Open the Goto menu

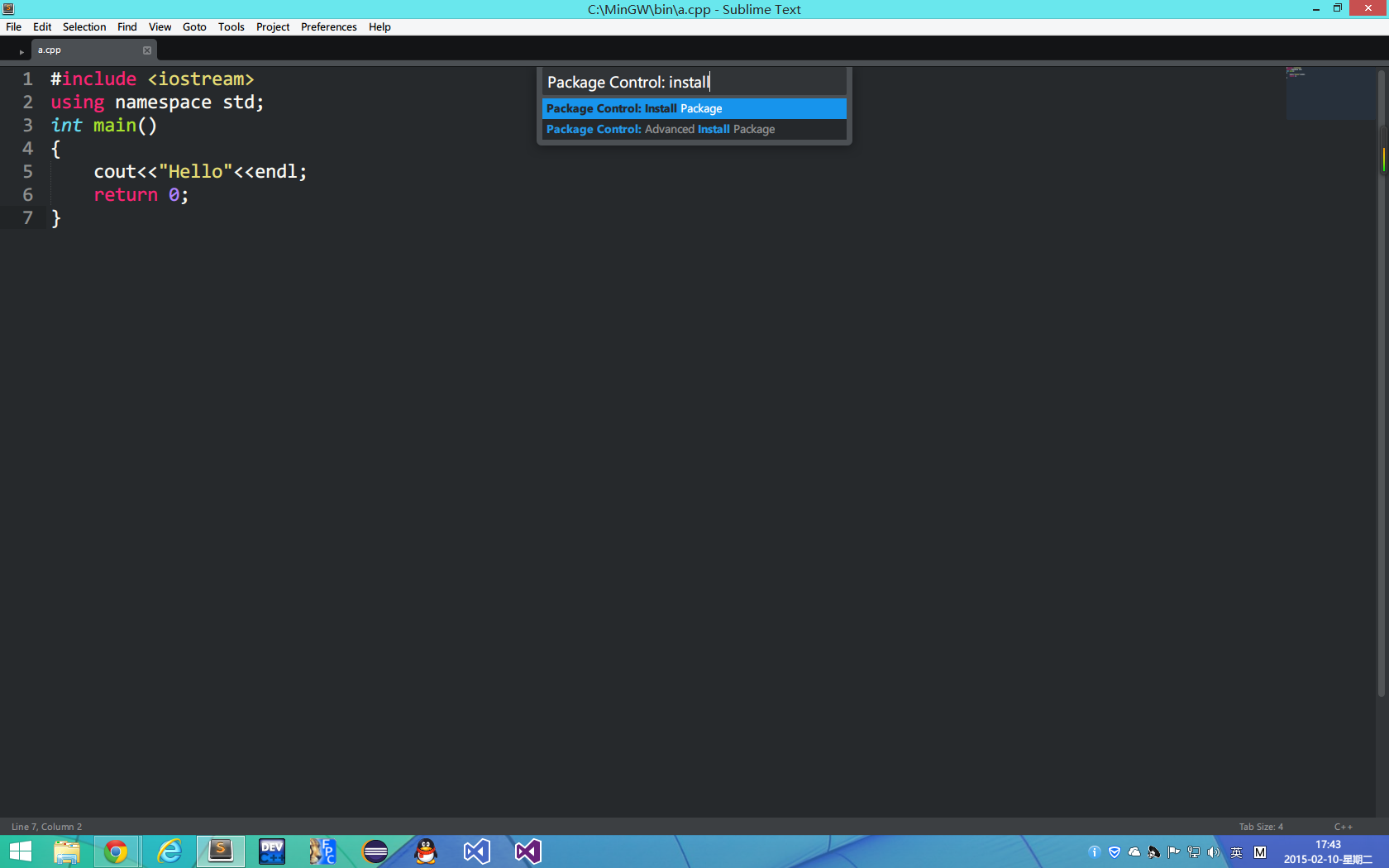(x=194, y=27)
